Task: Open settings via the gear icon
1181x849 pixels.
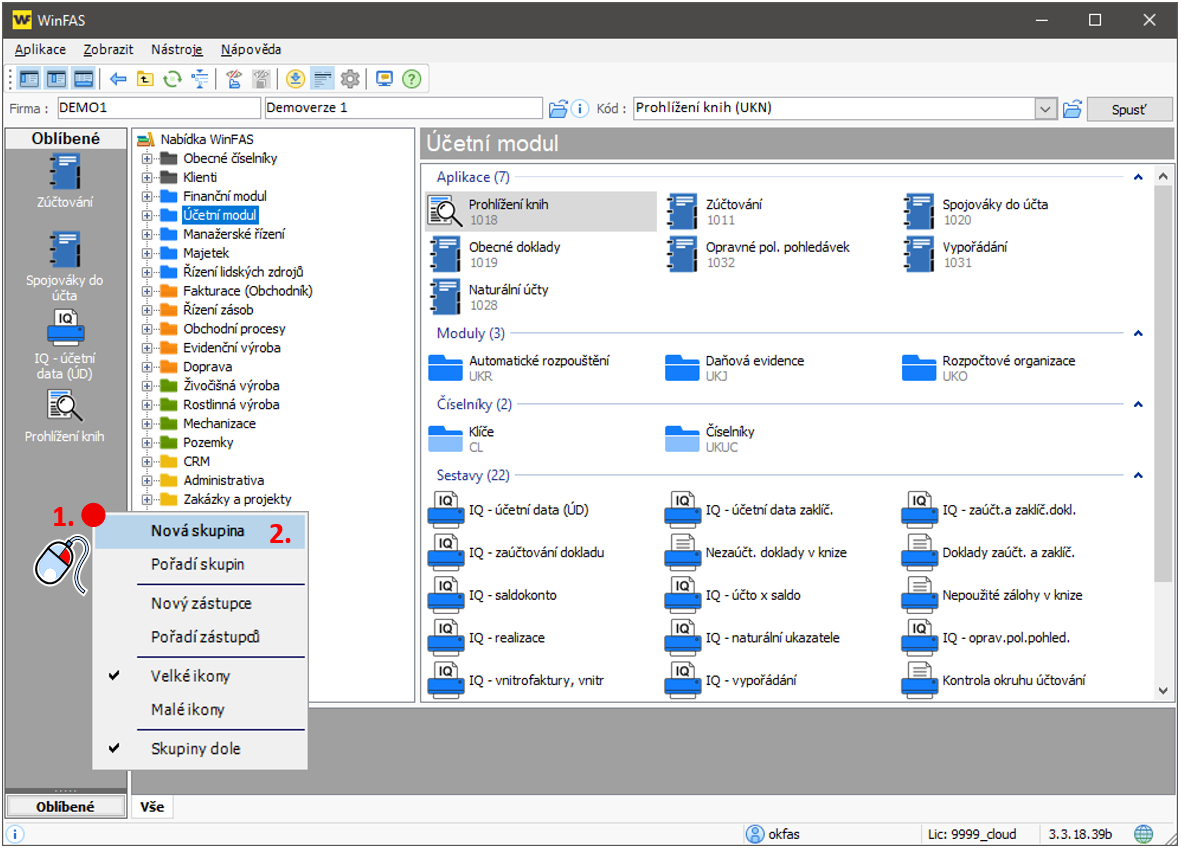Action: (x=350, y=79)
